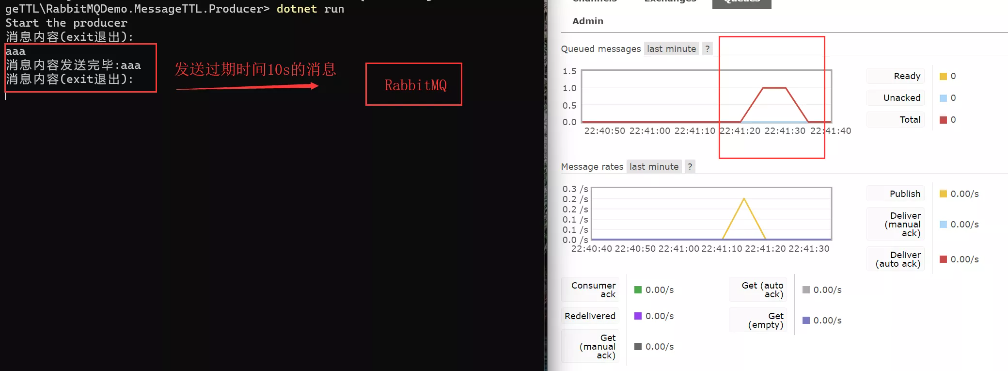Image resolution: width=1008 pixels, height=371 pixels.
Task: Click the light gray Get (auto ack) swatch
Action: coord(806,290)
